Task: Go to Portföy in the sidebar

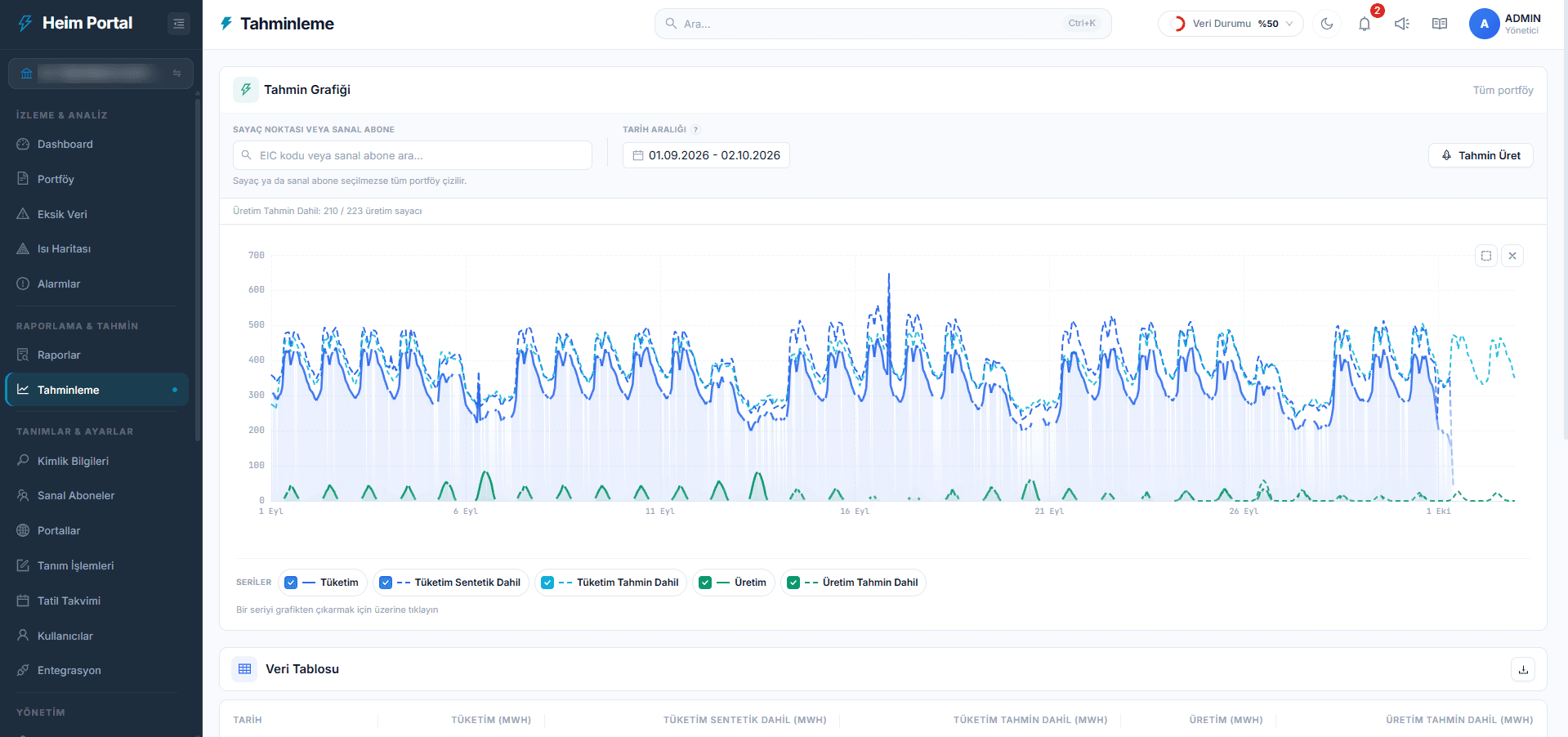Action: pos(96,179)
